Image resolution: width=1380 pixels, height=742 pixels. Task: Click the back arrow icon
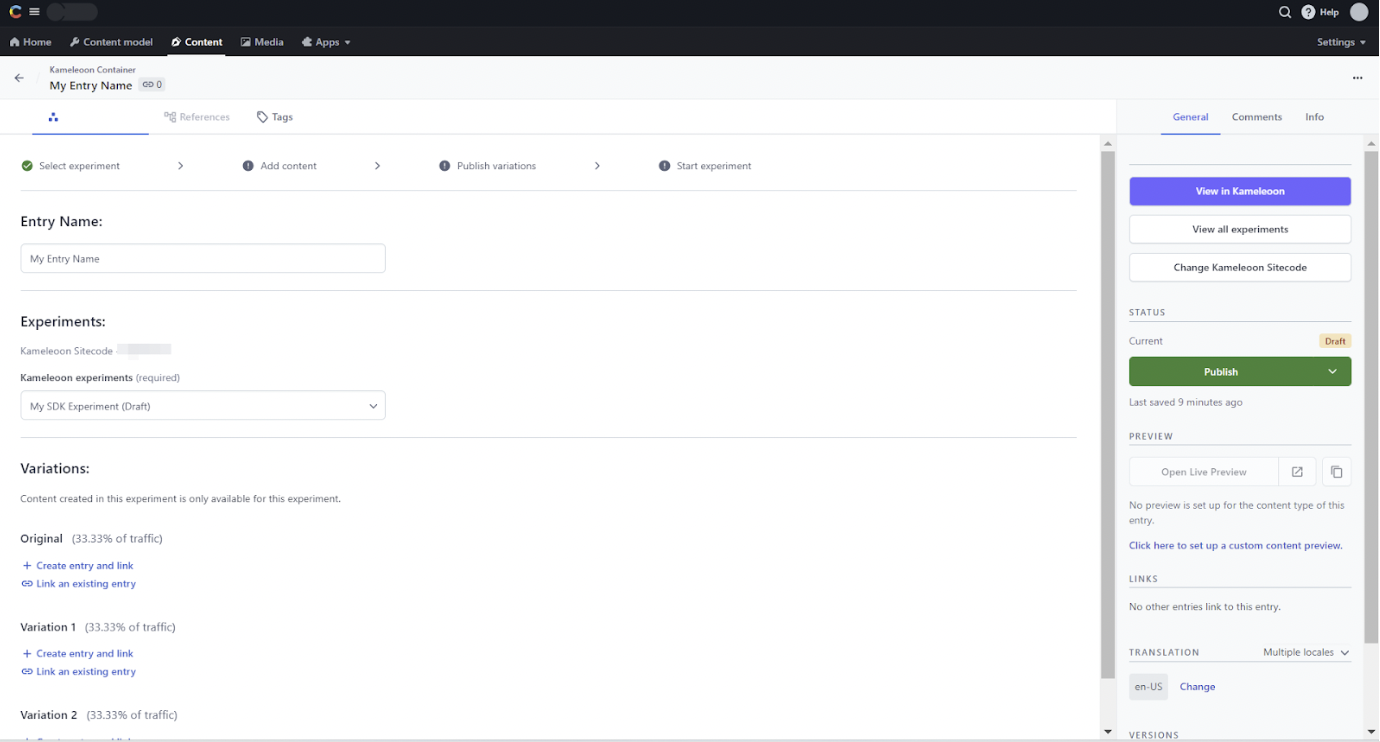pyautogui.click(x=19, y=78)
